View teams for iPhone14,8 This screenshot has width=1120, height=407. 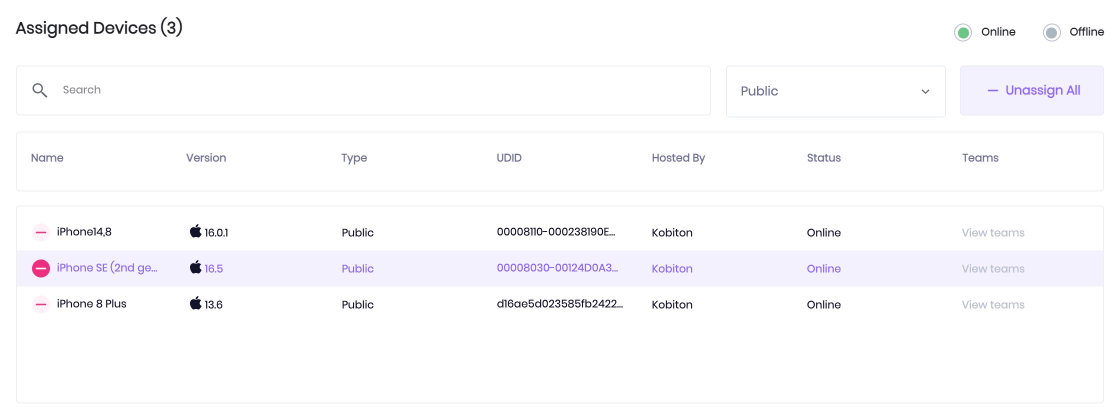[x=993, y=233]
